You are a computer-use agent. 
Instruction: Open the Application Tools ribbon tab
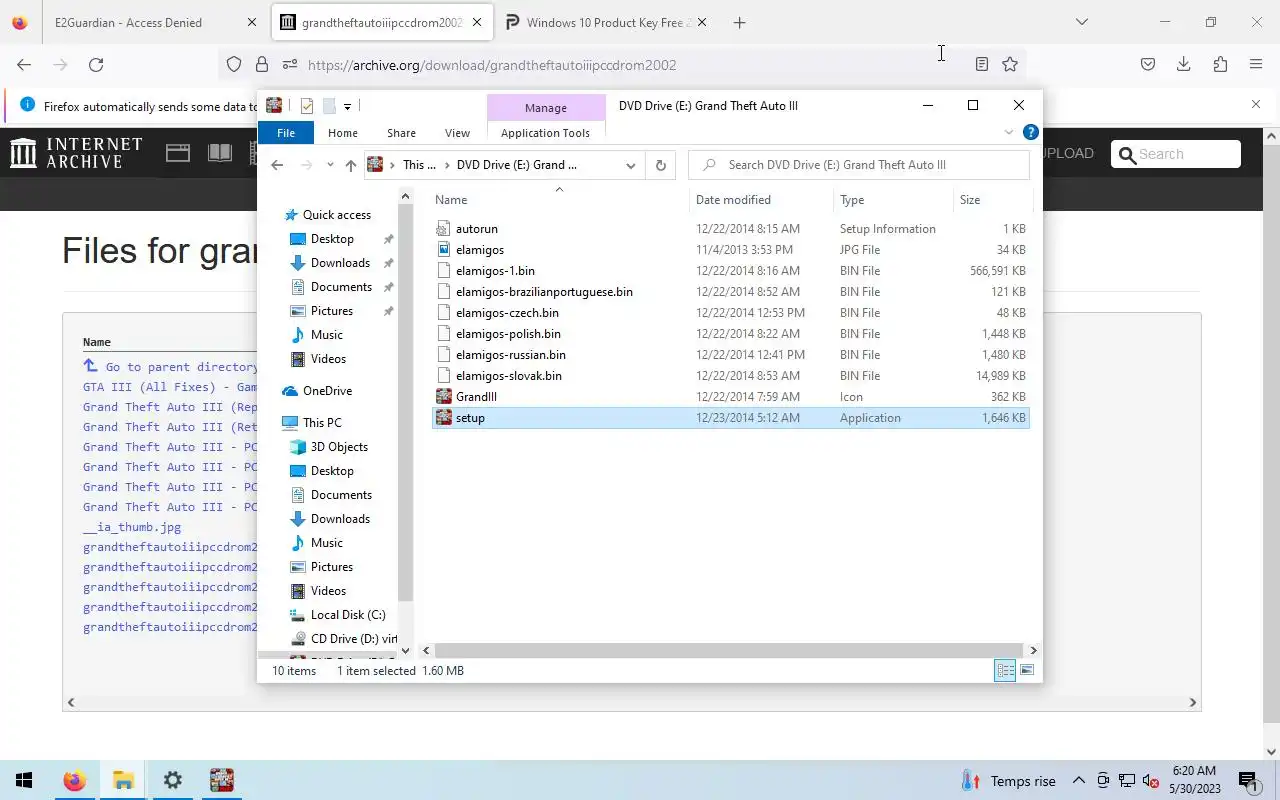[545, 133]
